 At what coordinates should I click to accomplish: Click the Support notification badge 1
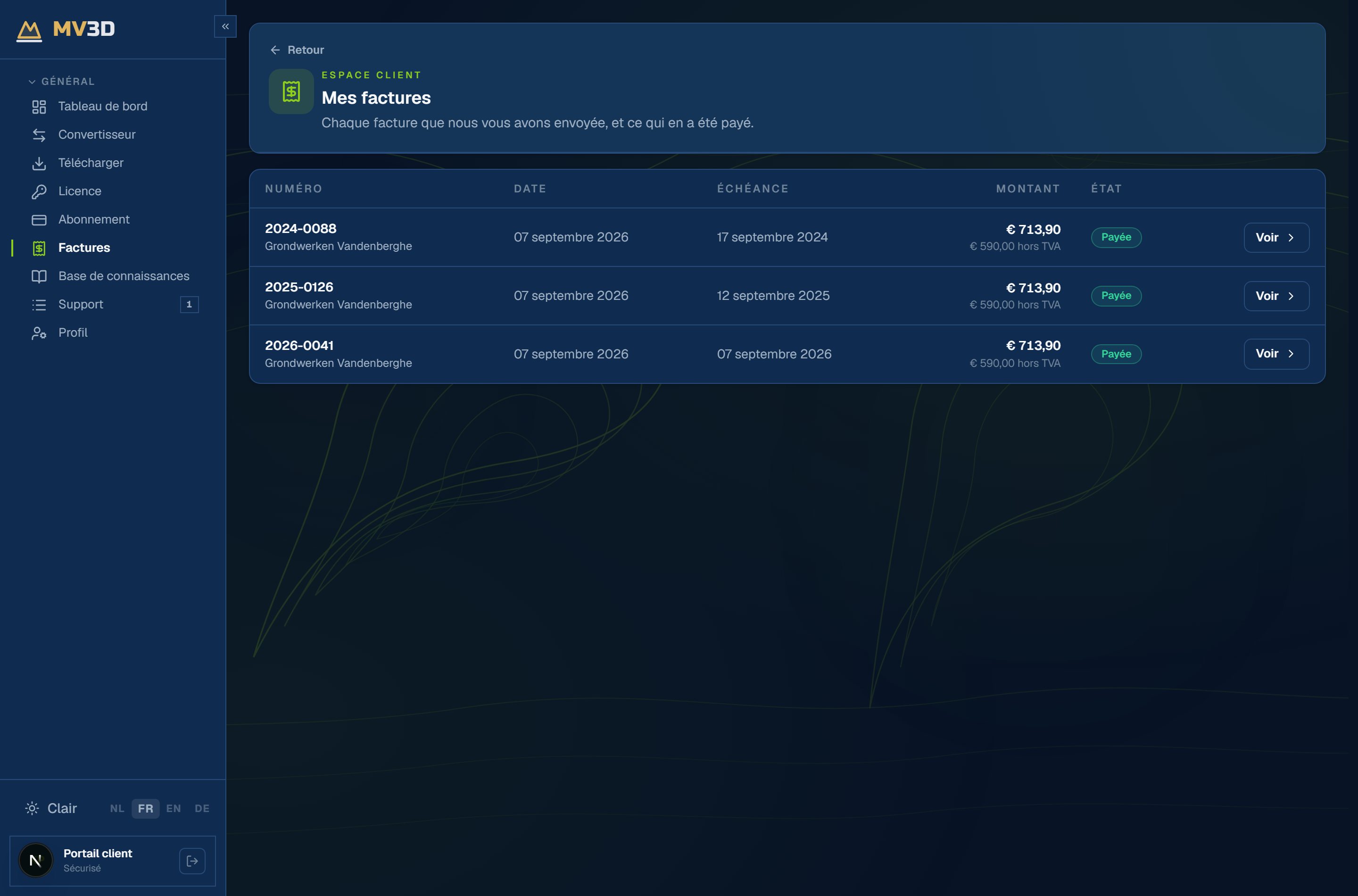coord(189,305)
